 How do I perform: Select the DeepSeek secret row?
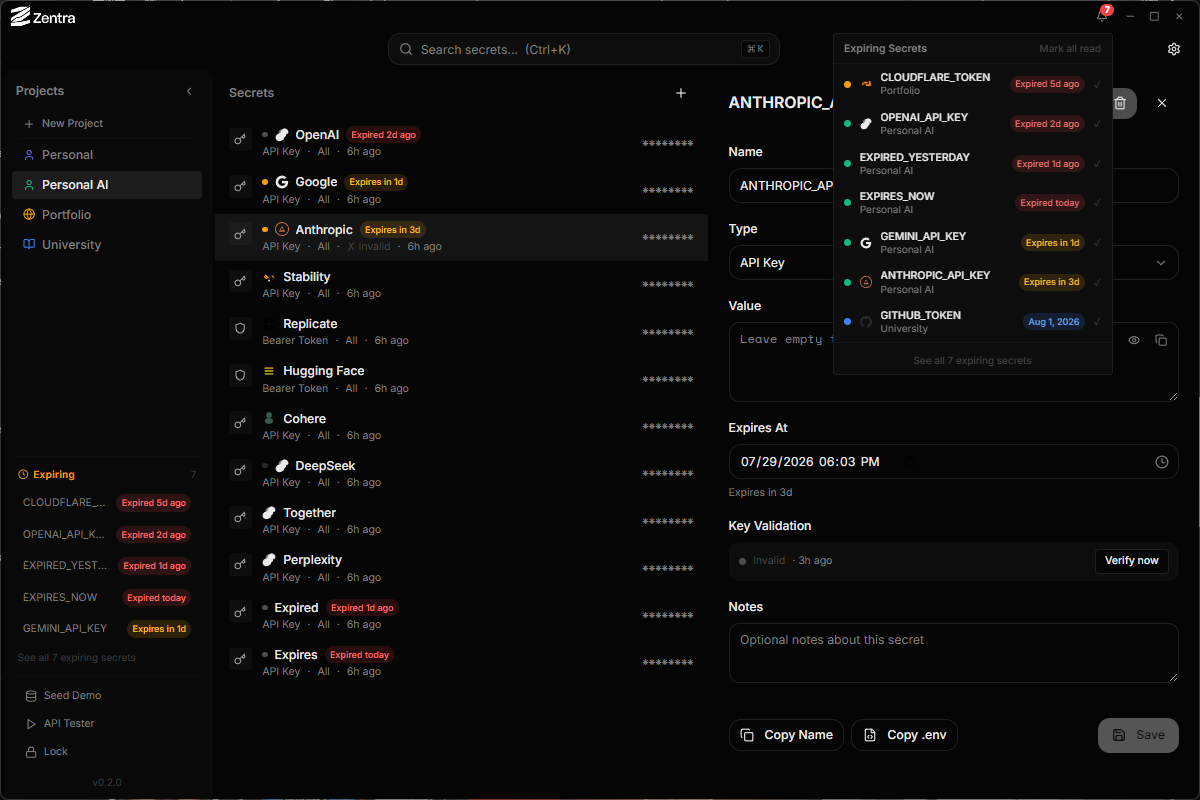(x=461, y=474)
